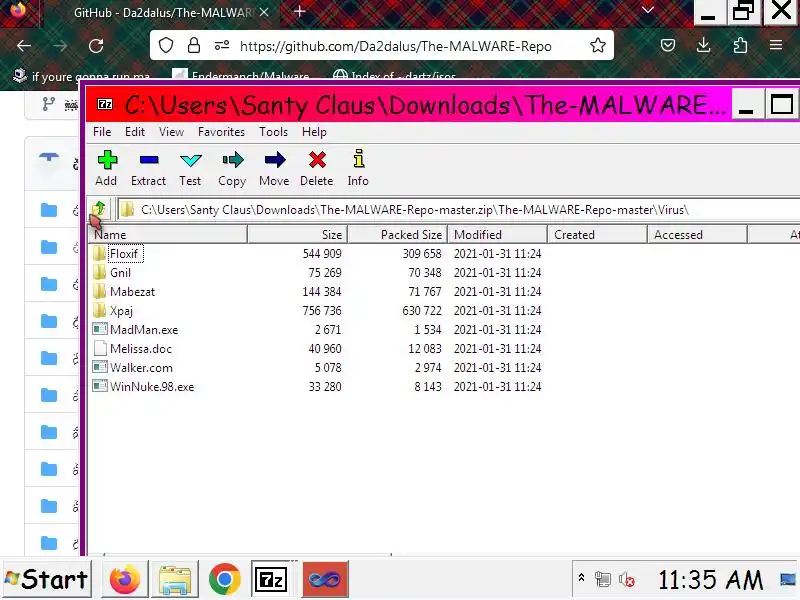Switch to 7-Zip in the taskbar
This screenshot has height=600, width=800.
pyautogui.click(x=270, y=579)
